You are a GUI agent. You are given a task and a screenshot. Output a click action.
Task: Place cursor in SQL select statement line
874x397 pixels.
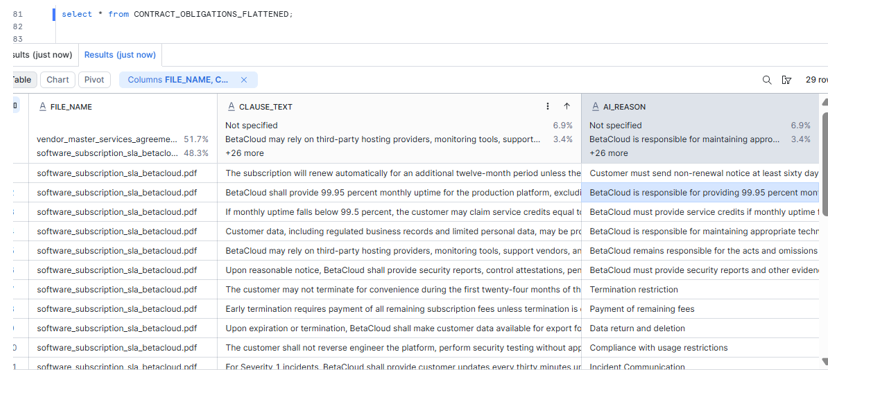(177, 14)
